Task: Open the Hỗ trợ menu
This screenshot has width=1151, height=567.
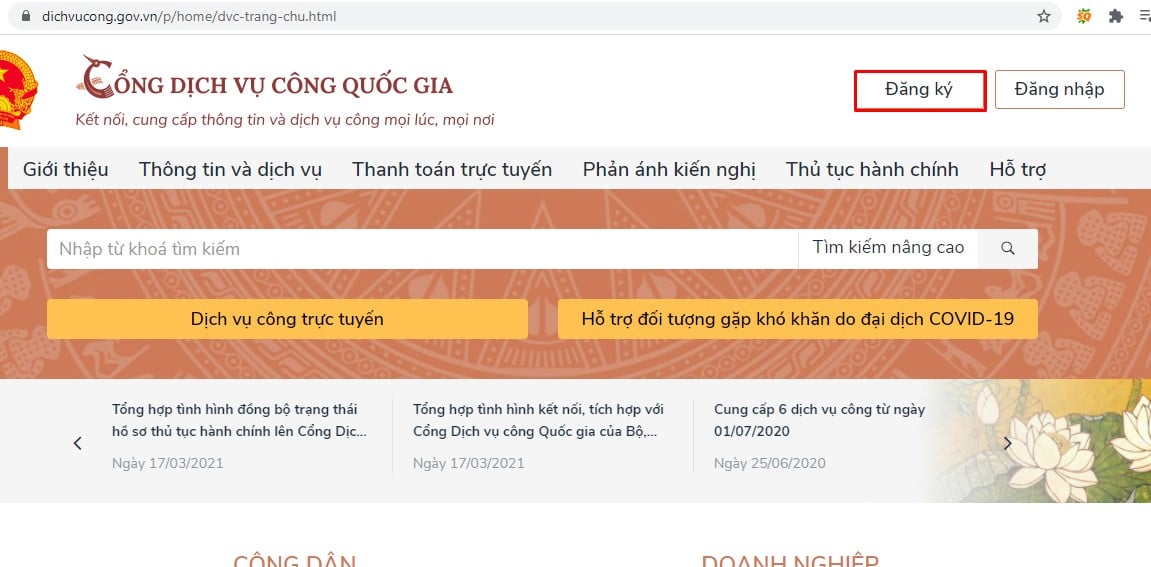Action: 1017,170
